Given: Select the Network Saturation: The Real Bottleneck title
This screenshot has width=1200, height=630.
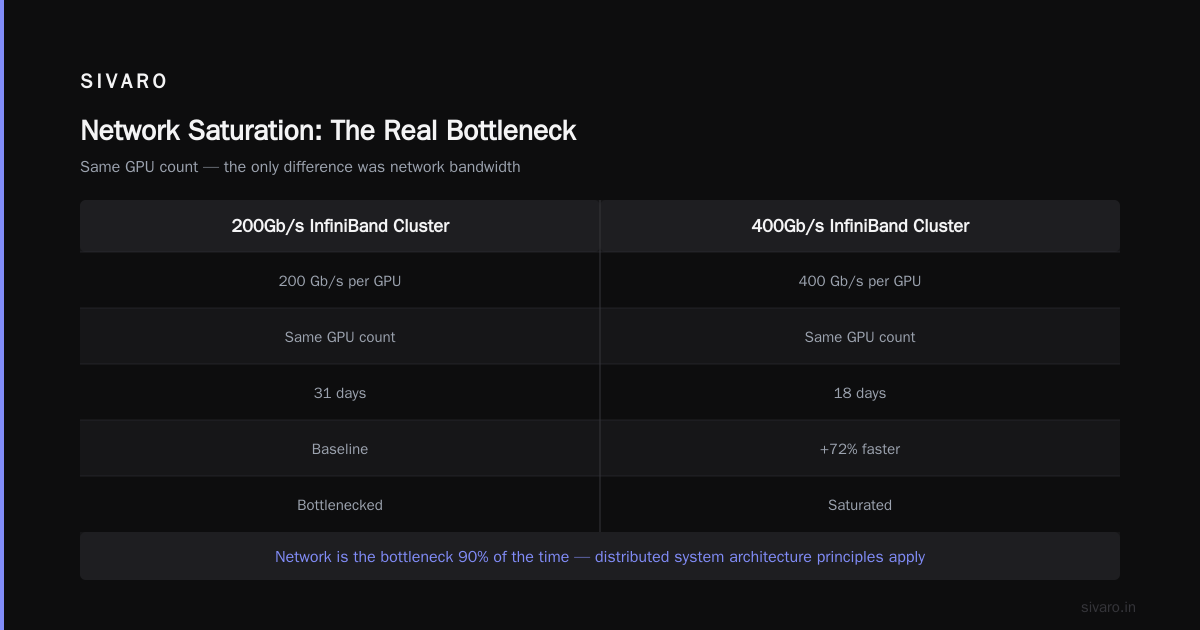Looking at the screenshot, I should [x=328, y=131].
